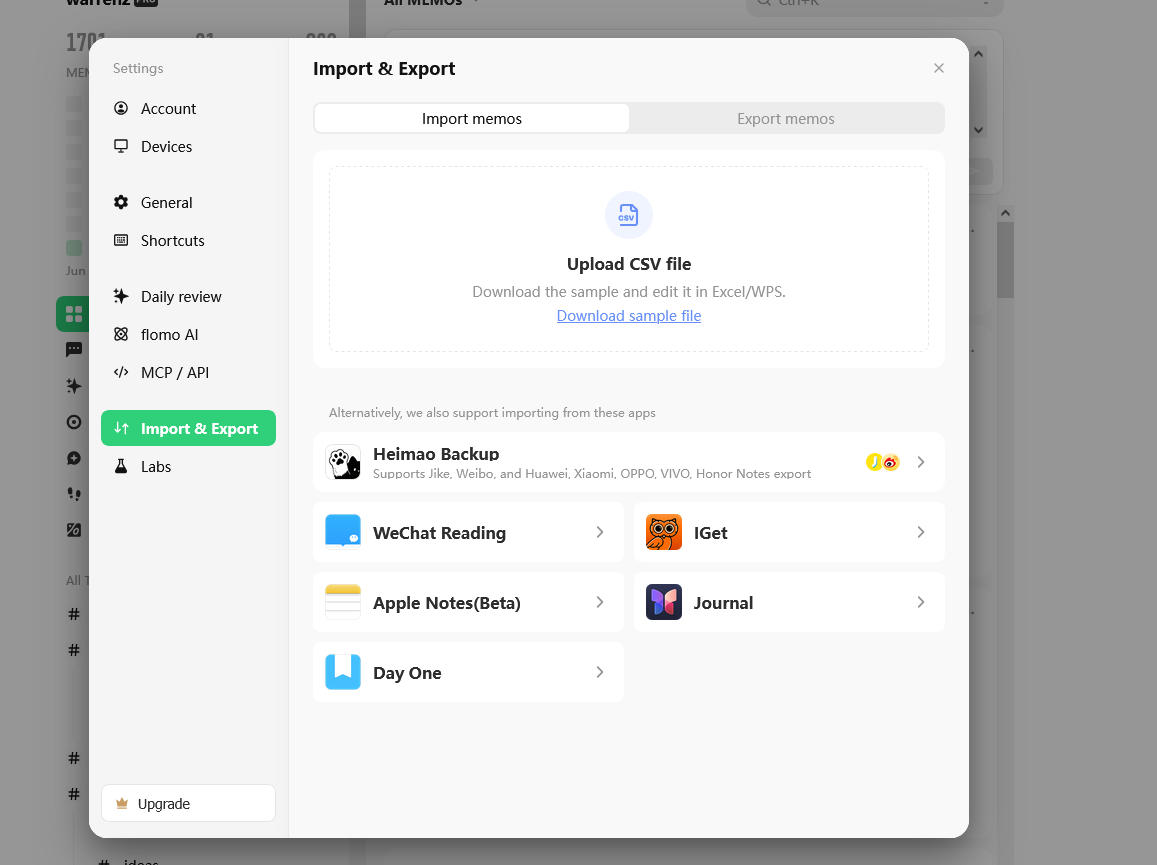
Task: Select Import & Export in sidebar
Action: (x=188, y=428)
